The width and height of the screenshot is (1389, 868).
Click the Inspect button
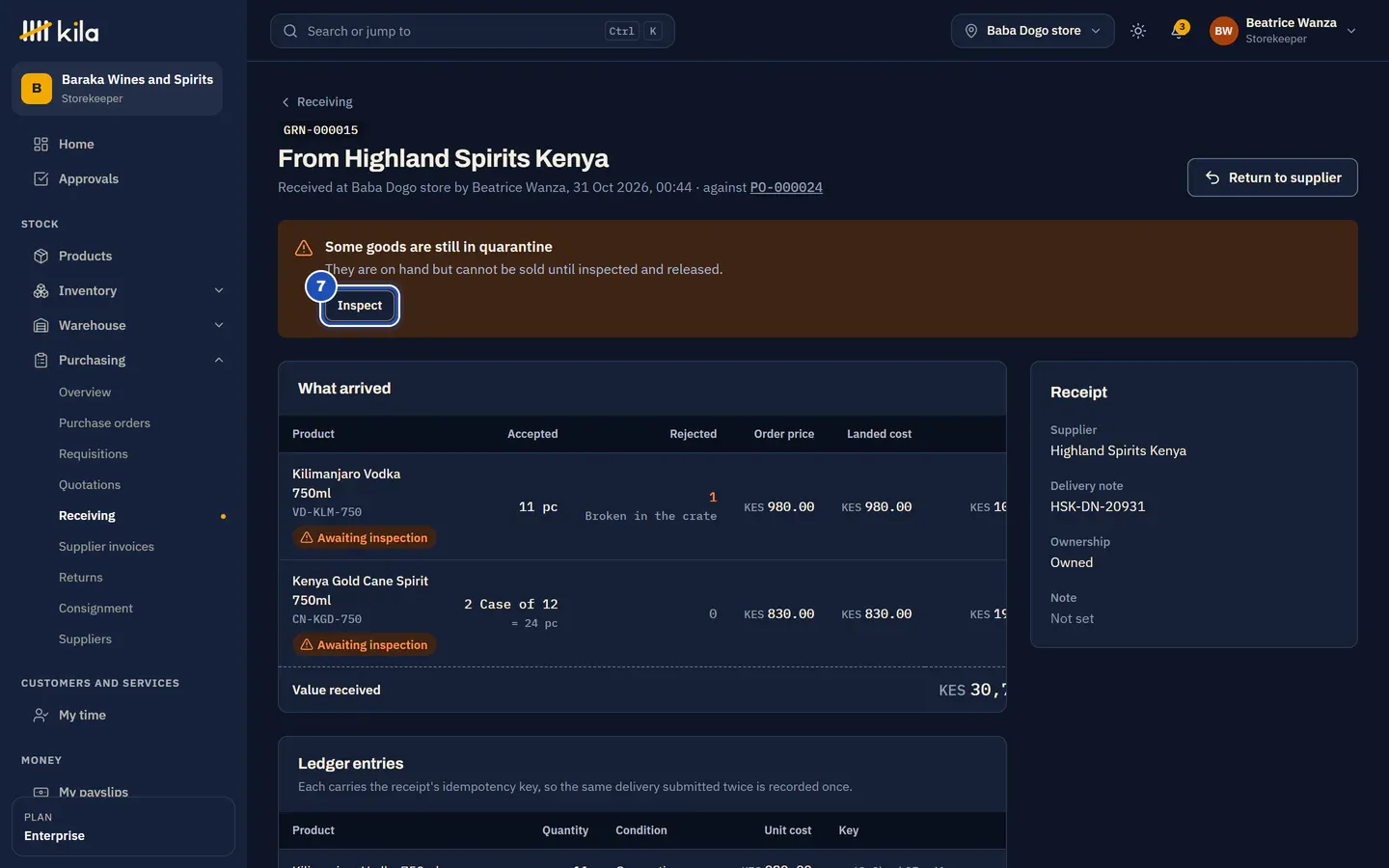(x=360, y=306)
